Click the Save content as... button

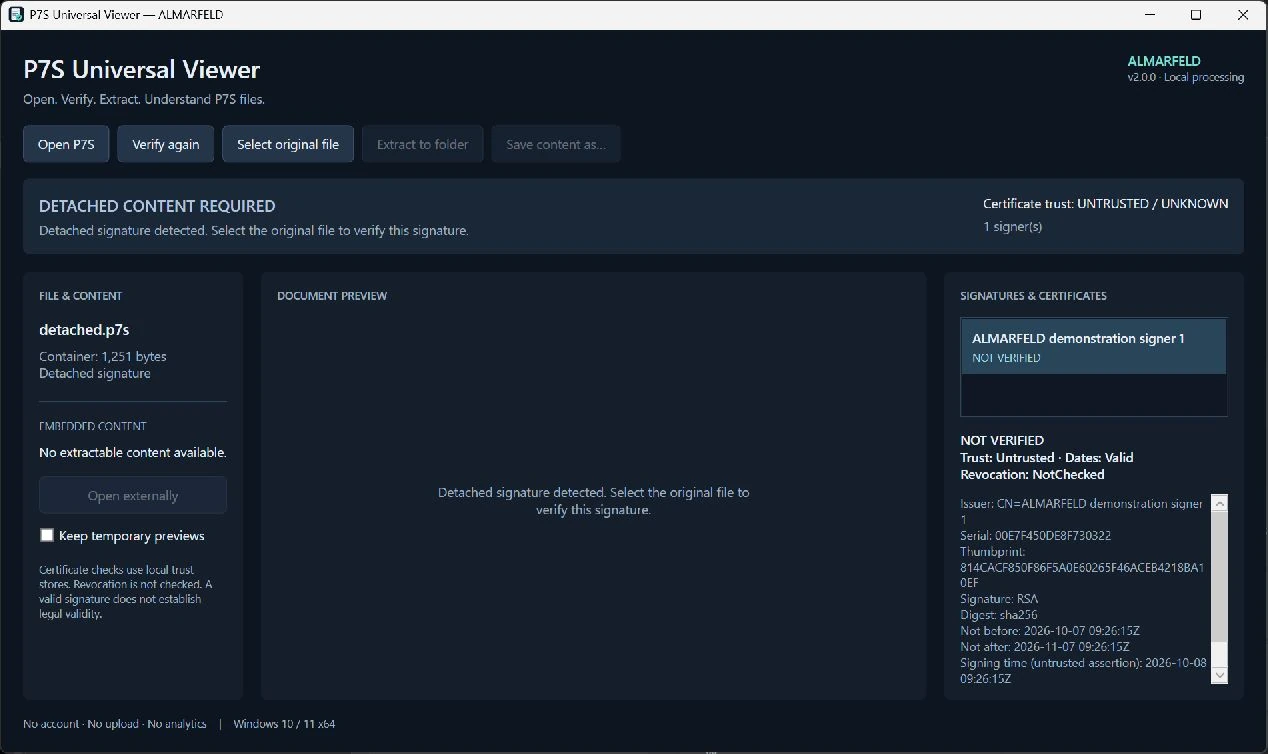coord(556,144)
